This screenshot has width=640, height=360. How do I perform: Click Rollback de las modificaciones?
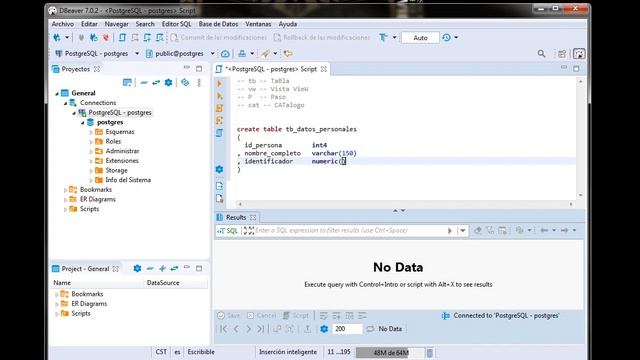322,38
